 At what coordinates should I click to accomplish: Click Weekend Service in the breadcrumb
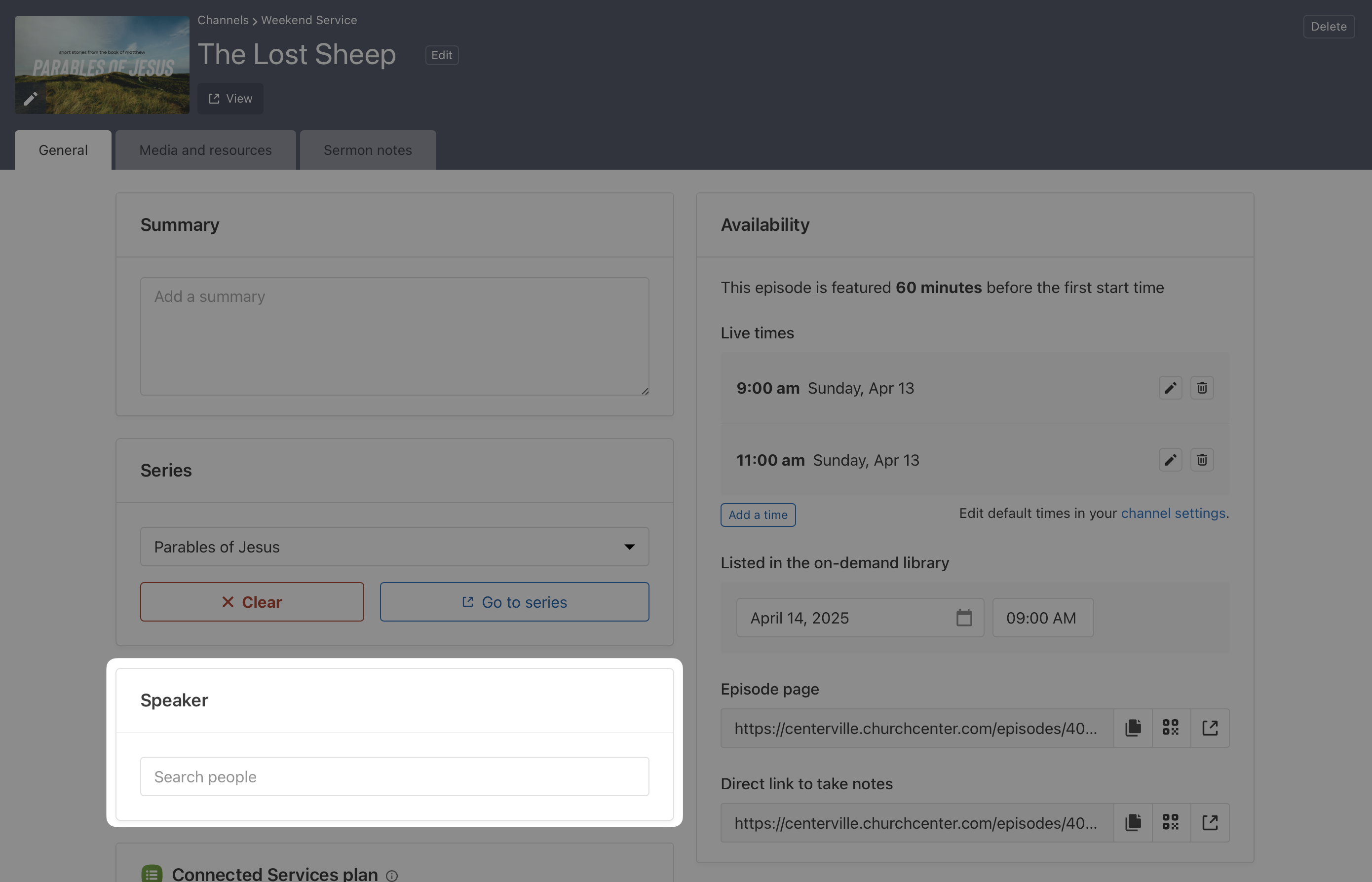pyautogui.click(x=309, y=20)
